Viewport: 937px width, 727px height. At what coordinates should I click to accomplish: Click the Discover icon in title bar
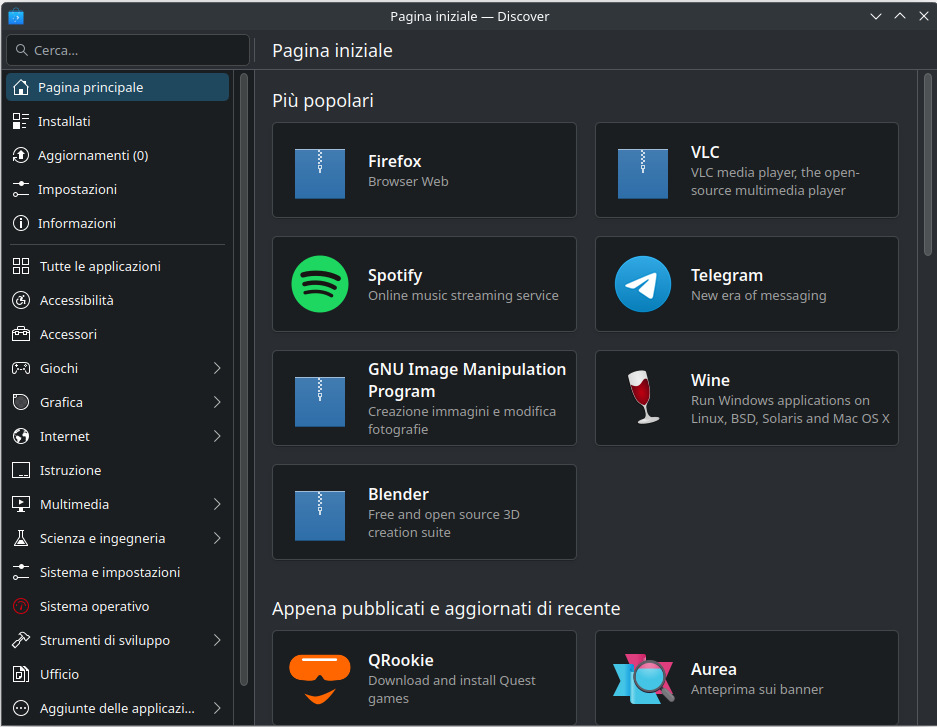point(15,16)
